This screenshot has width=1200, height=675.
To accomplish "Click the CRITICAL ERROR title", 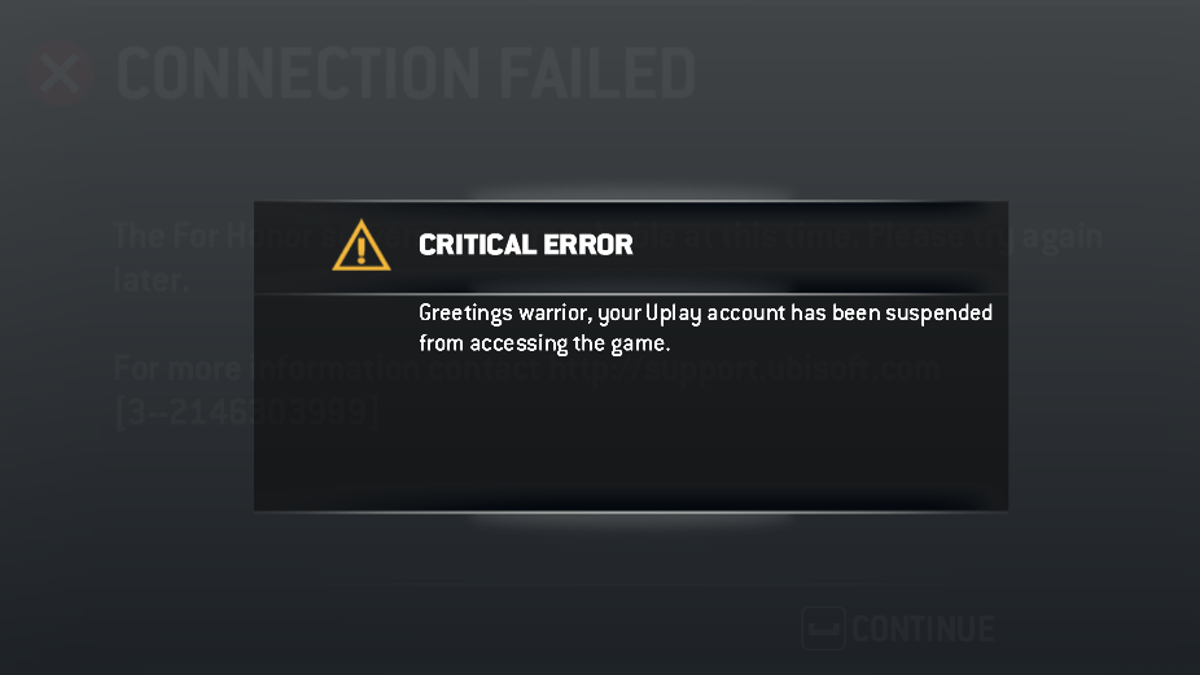I will [x=526, y=245].
